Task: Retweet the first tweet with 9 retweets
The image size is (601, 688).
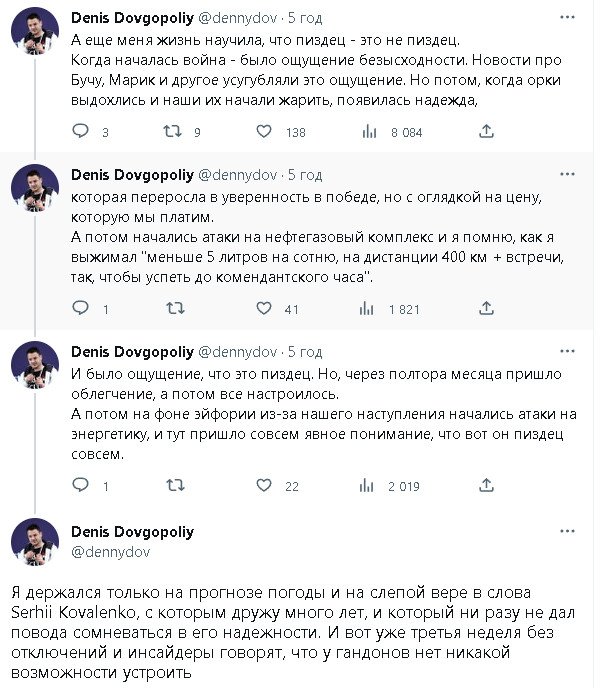Action: [173, 131]
